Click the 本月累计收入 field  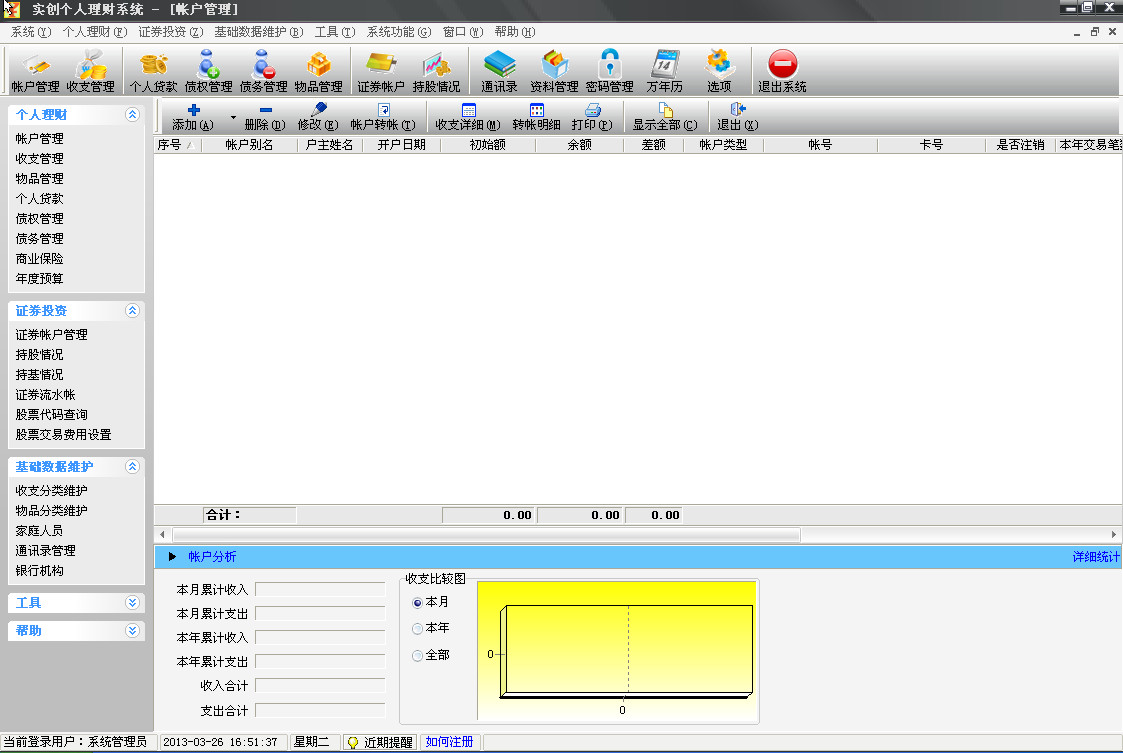click(x=320, y=590)
